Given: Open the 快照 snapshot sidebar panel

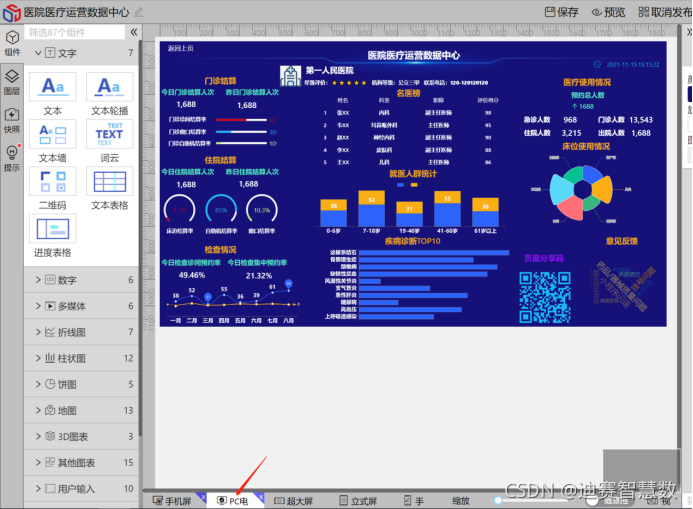Looking at the screenshot, I should pyautogui.click(x=12, y=121).
